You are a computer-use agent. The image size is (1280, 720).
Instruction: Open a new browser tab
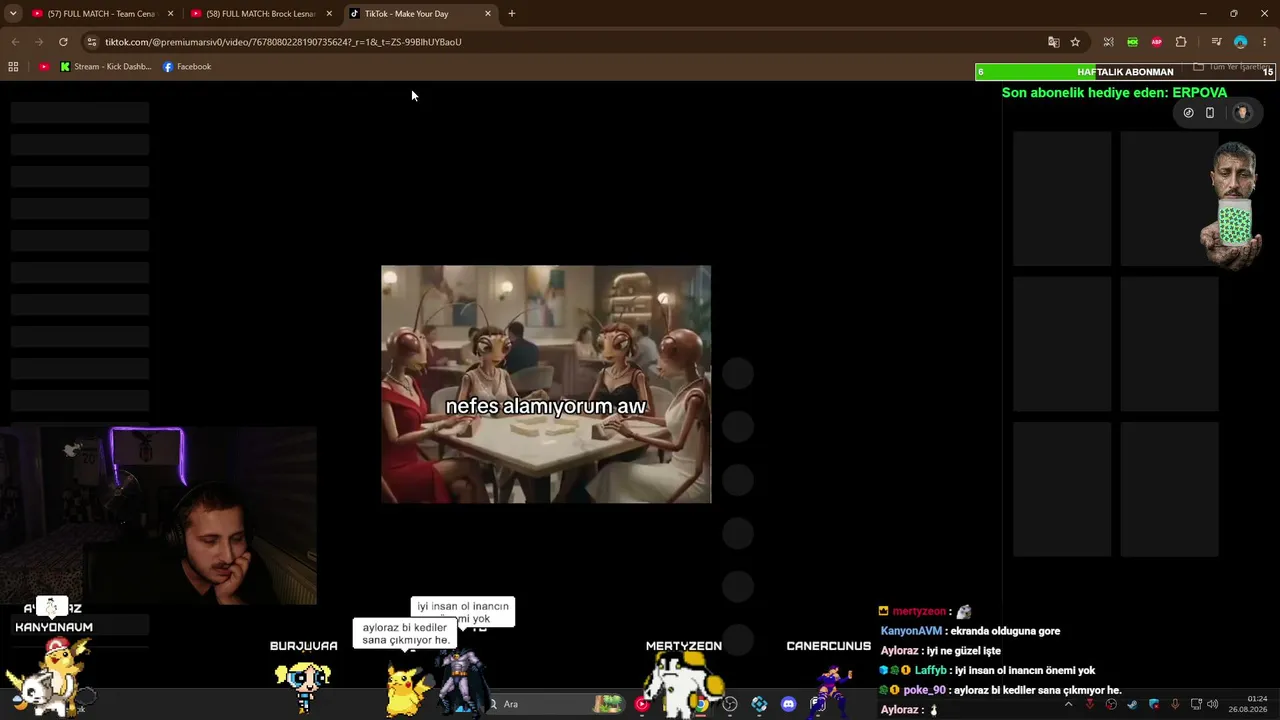pos(512,14)
